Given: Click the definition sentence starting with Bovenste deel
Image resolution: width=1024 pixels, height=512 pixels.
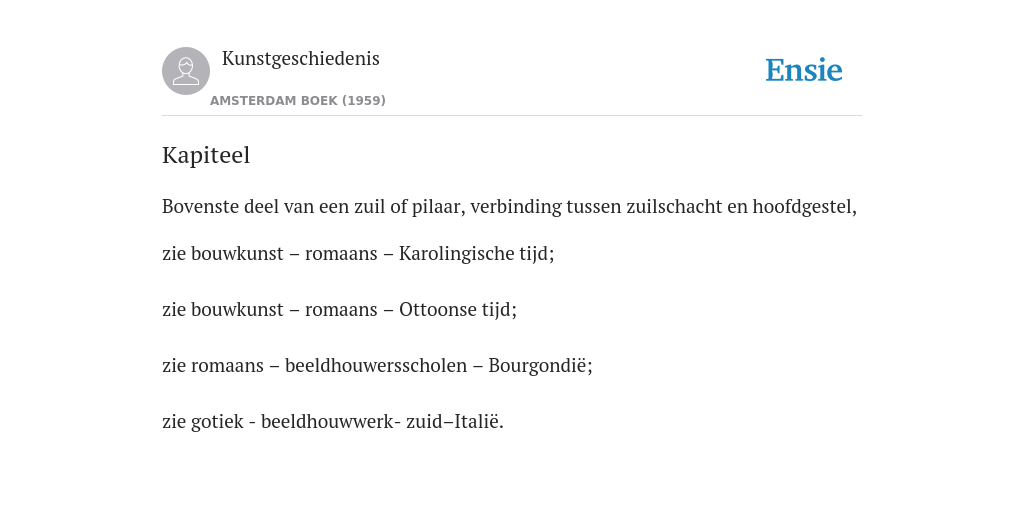Looking at the screenshot, I should 509,207.
